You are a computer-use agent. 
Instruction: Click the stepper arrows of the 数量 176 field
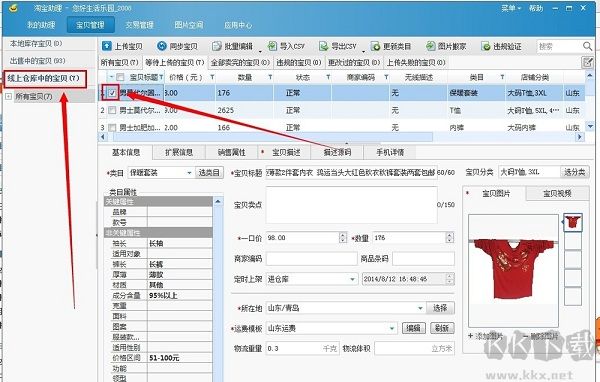[x=450, y=238]
